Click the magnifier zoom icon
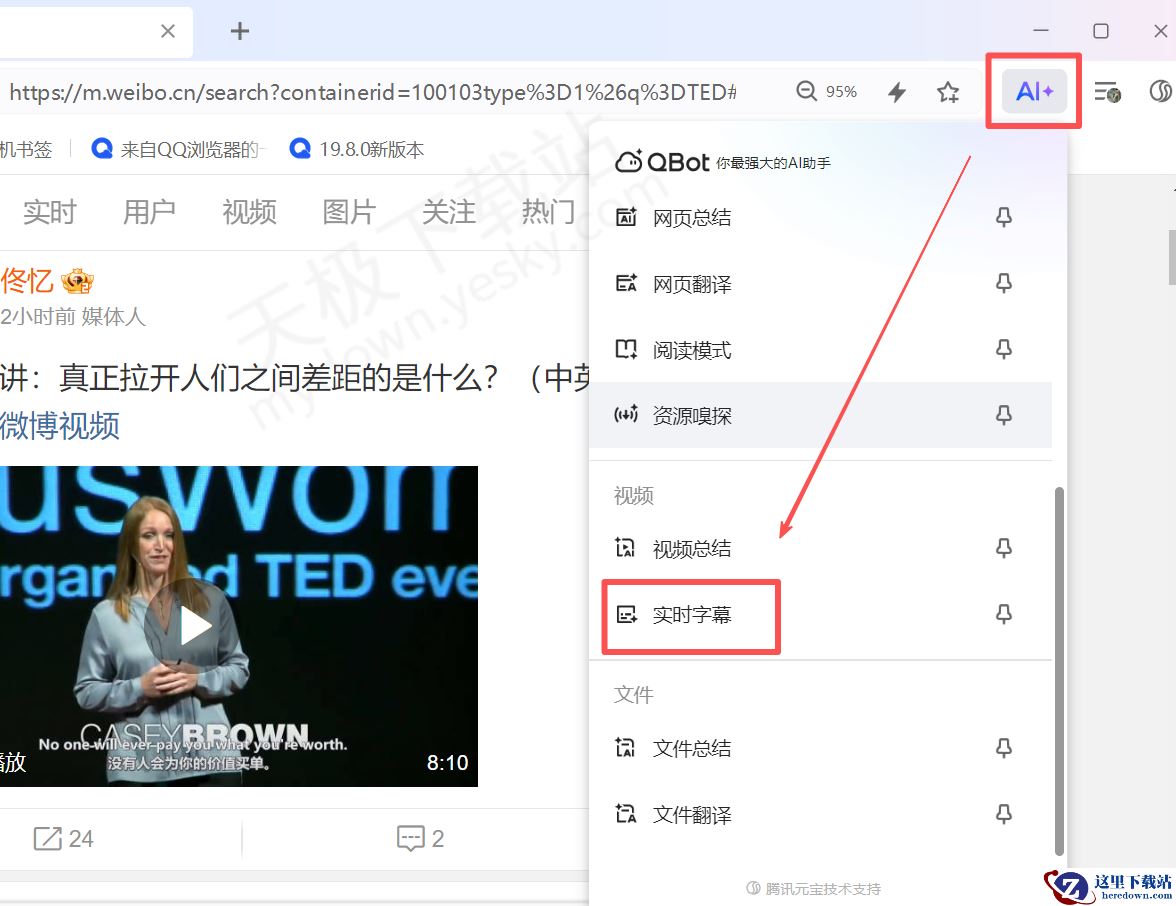 click(806, 91)
